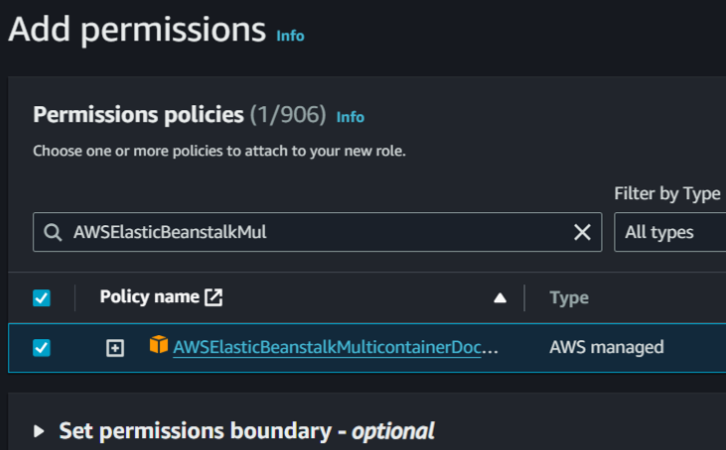Screen dimensions: 726x450
Task: Sort policies using the ascending arrow
Action: (500, 297)
